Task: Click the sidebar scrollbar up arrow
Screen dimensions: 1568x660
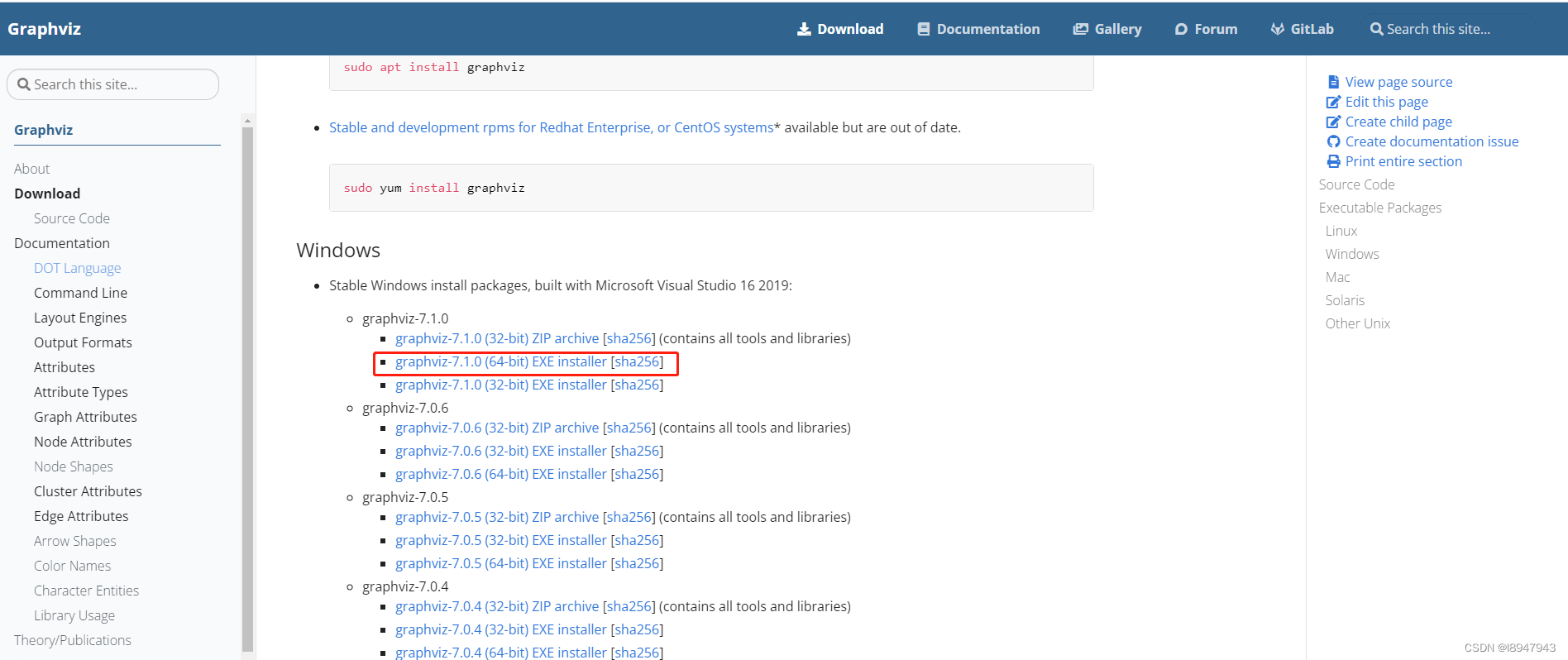Action: [x=247, y=121]
